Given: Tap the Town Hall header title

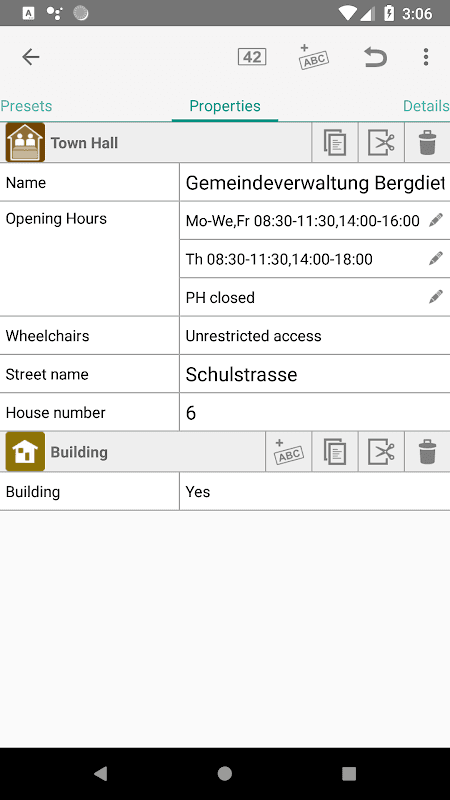Looking at the screenshot, I should click(84, 143).
